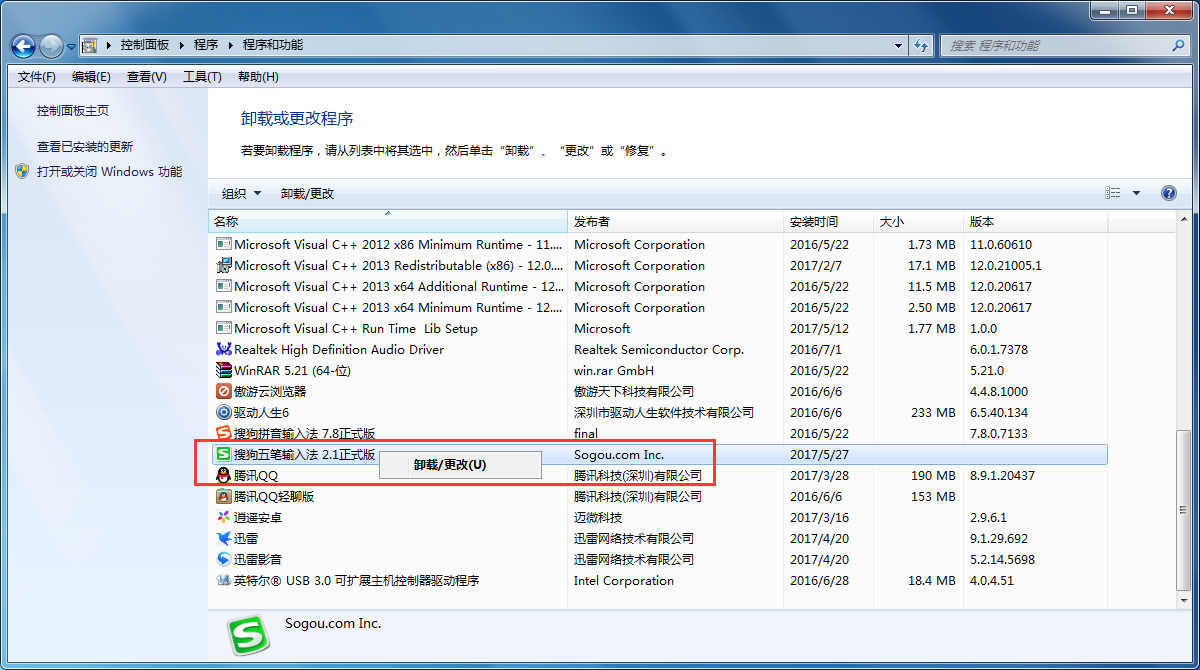Click the vertical scrollbar down arrow

pyautogui.click(x=1184, y=599)
